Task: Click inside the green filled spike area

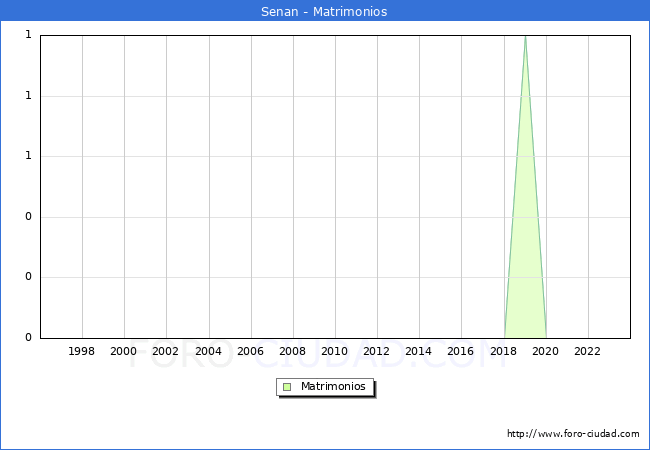Action: click(x=525, y=250)
